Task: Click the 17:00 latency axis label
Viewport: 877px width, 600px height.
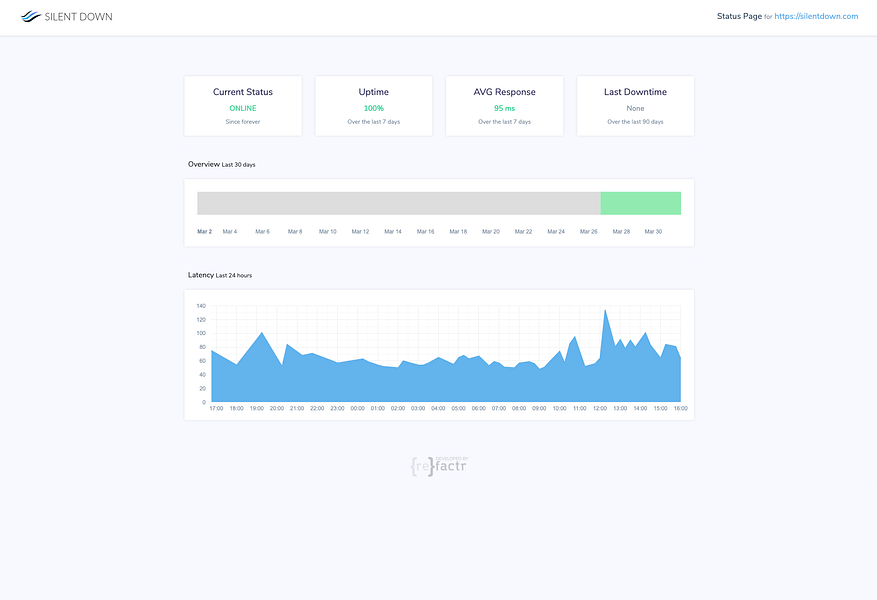Action: (x=216, y=408)
